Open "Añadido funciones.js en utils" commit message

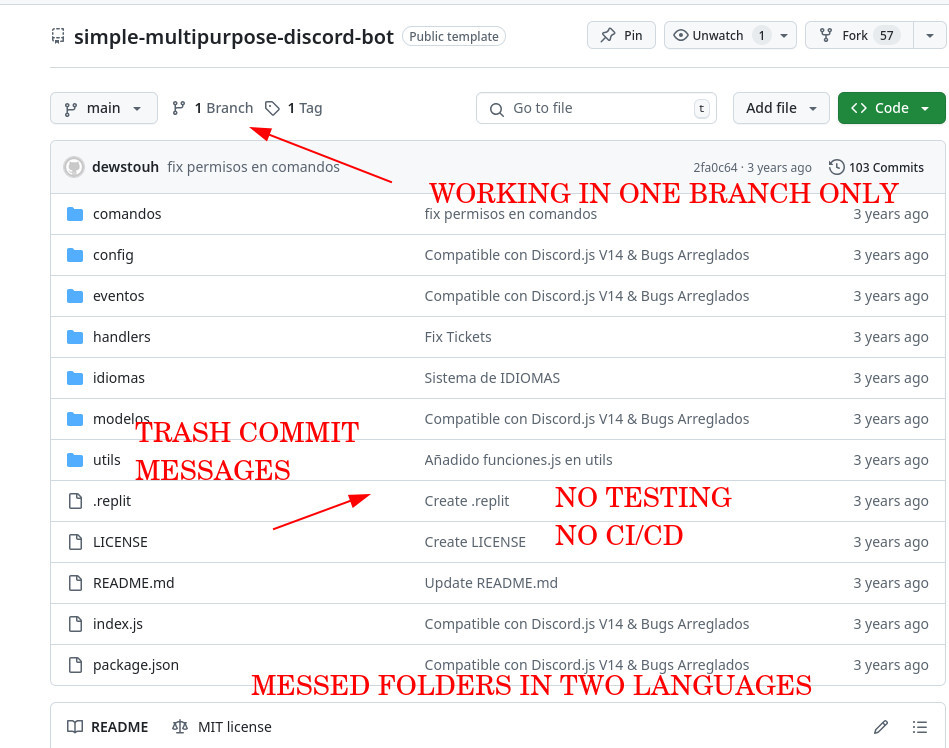point(518,460)
